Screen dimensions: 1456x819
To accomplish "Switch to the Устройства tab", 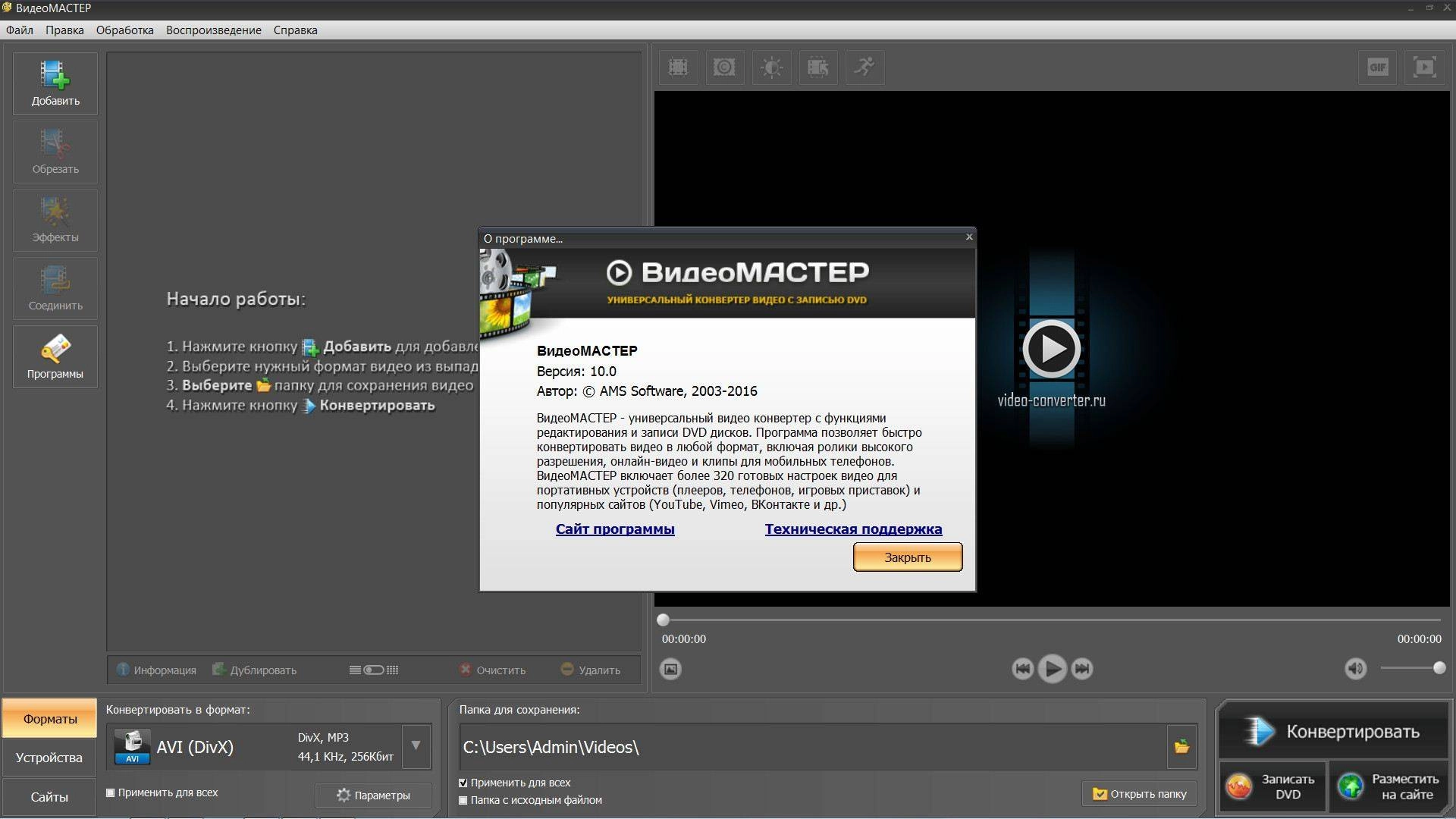I will tap(49, 758).
